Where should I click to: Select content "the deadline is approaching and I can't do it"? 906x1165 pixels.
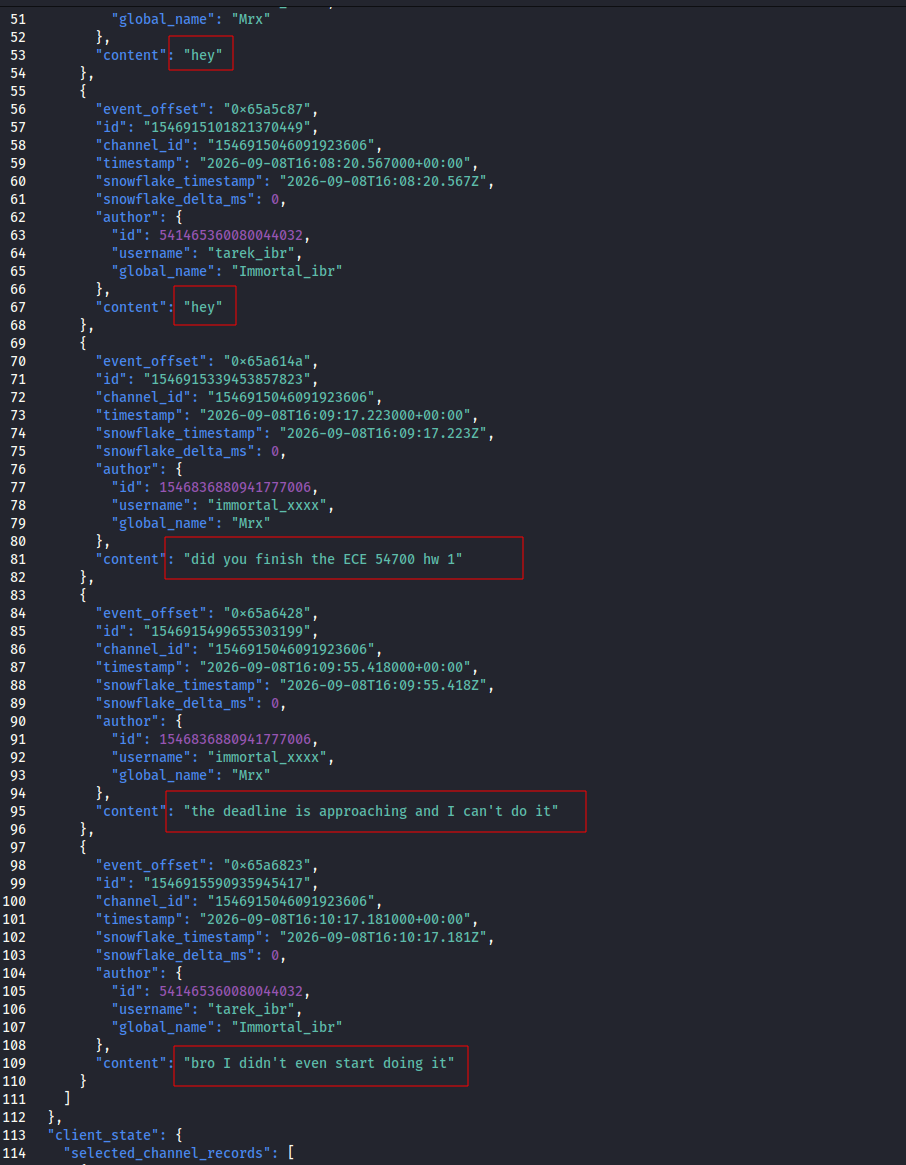point(372,811)
